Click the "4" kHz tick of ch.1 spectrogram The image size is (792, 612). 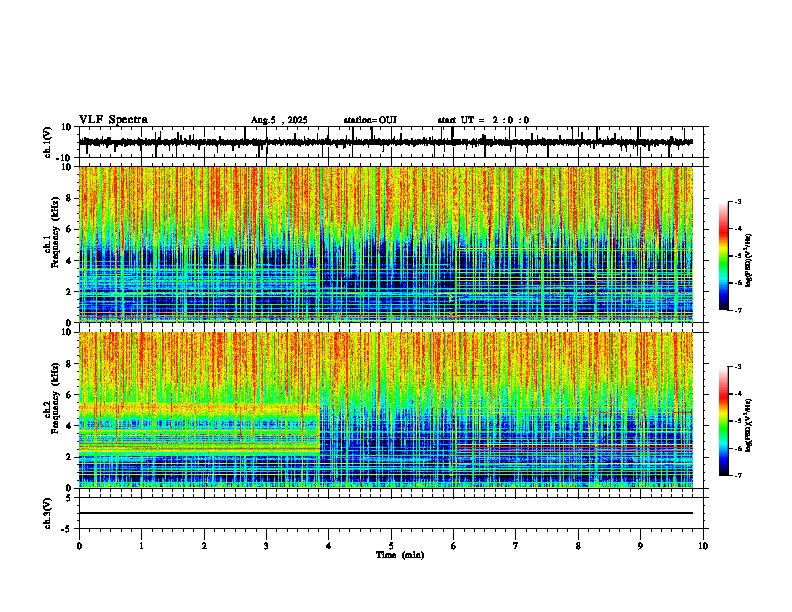pos(71,261)
